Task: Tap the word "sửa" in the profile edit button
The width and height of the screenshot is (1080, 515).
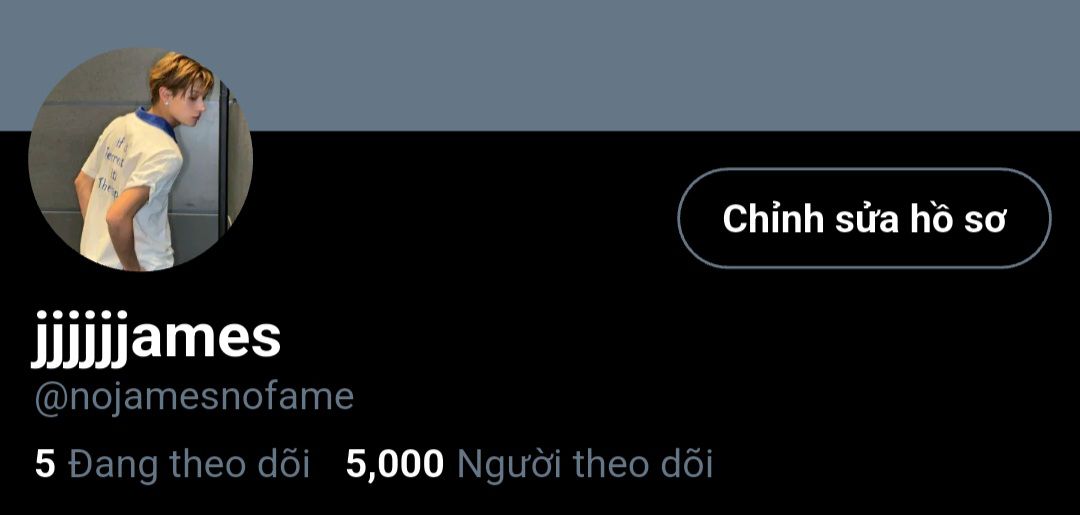Action: [857, 220]
